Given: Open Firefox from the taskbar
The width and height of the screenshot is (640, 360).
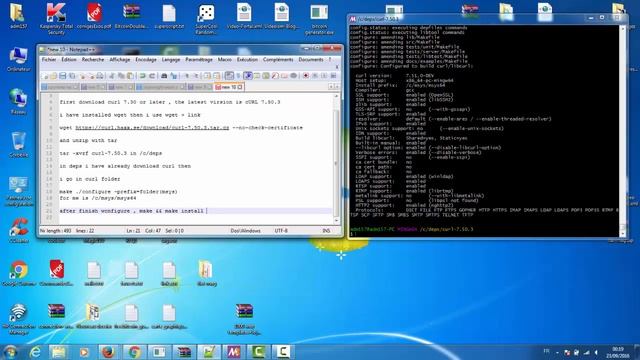Looking at the screenshot, I should click(x=108, y=352).
